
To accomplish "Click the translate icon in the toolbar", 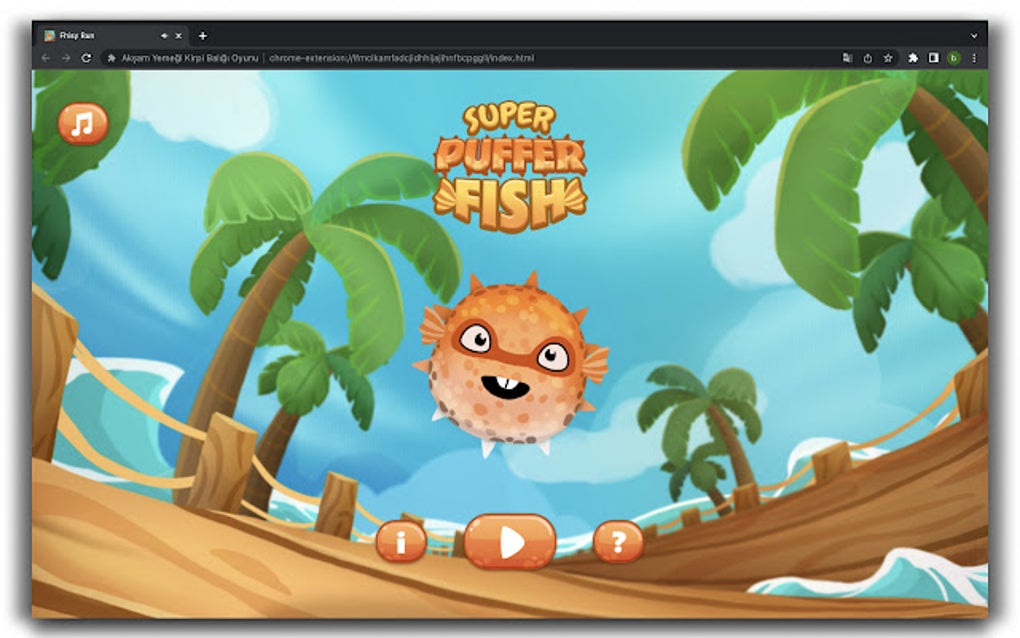I will coord(848,58).
